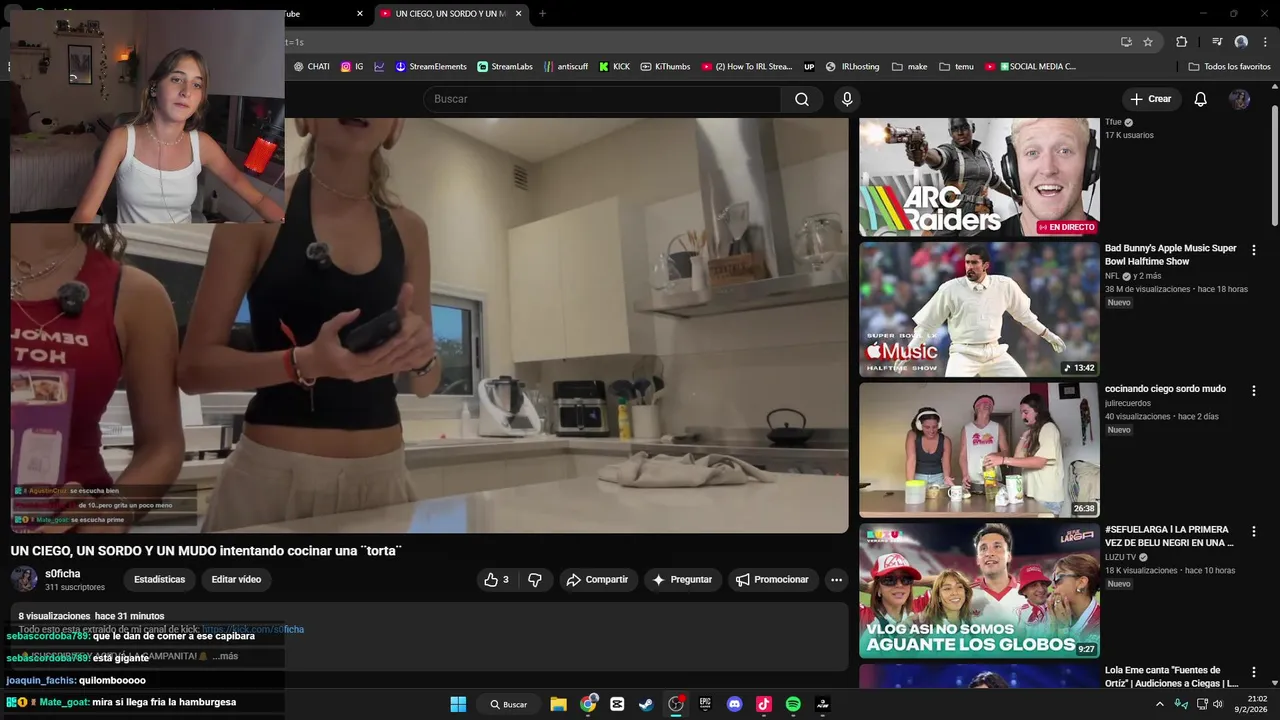Open Chrome media control icon

tap(1217, 42)
